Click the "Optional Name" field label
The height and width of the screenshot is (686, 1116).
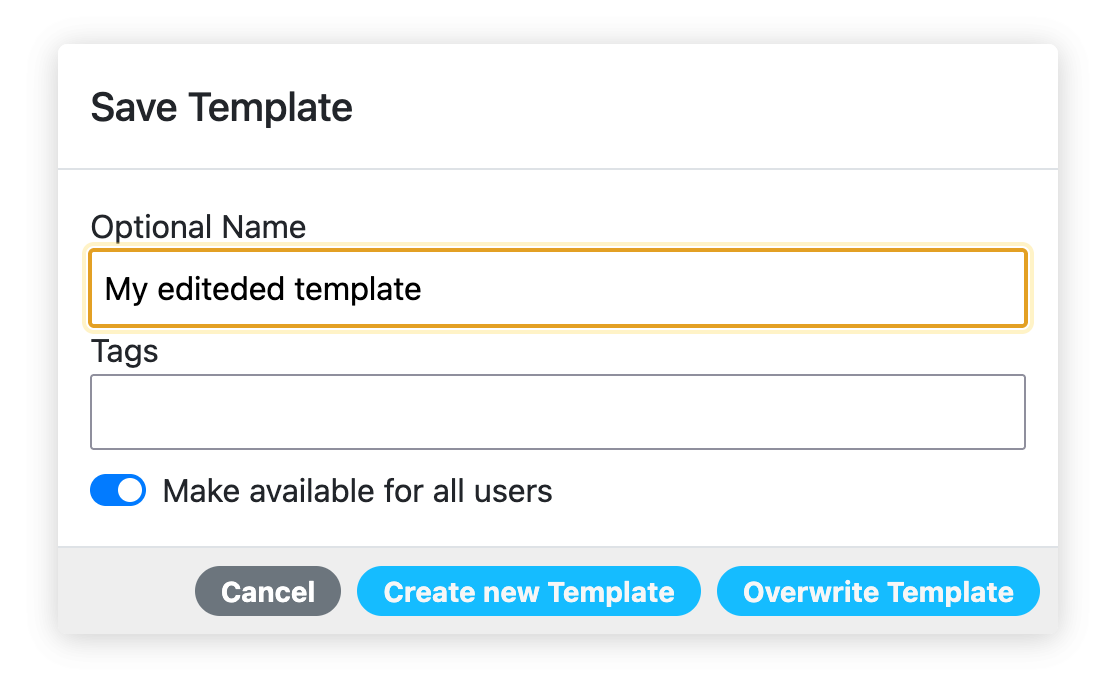[x=198, y=227]
